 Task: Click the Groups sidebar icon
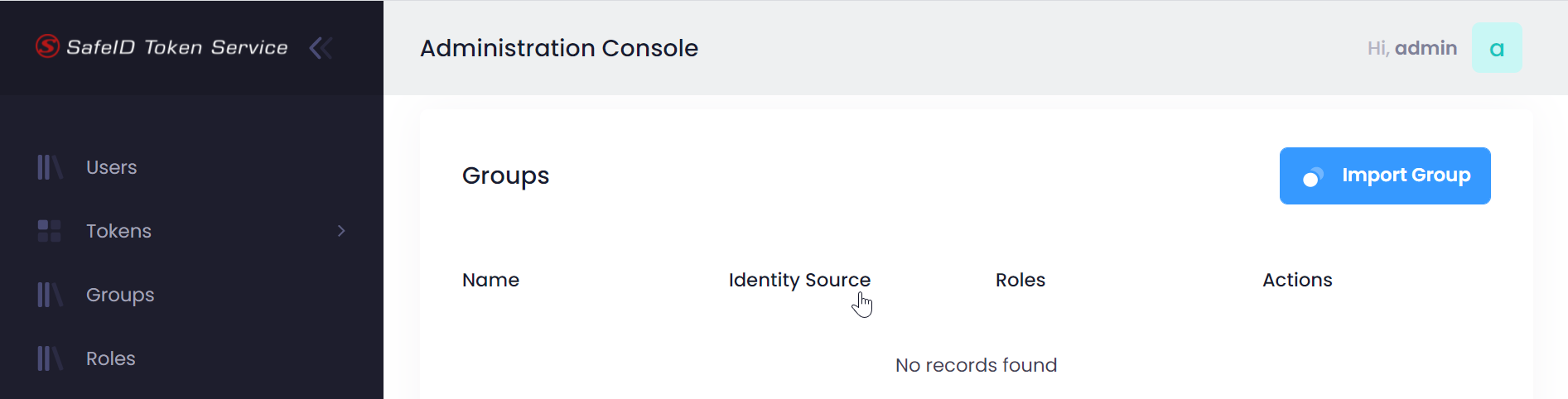[x=49, y=295]
